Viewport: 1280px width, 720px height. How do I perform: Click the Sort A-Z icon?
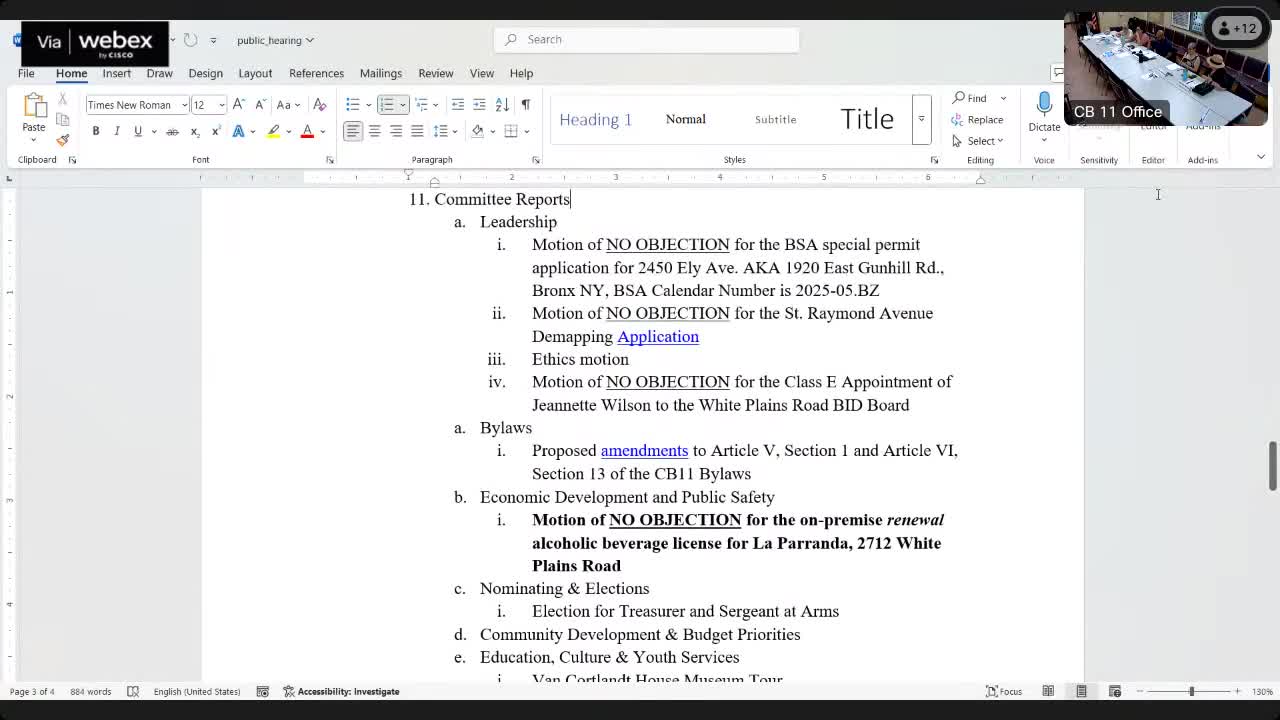pos(502,105)
